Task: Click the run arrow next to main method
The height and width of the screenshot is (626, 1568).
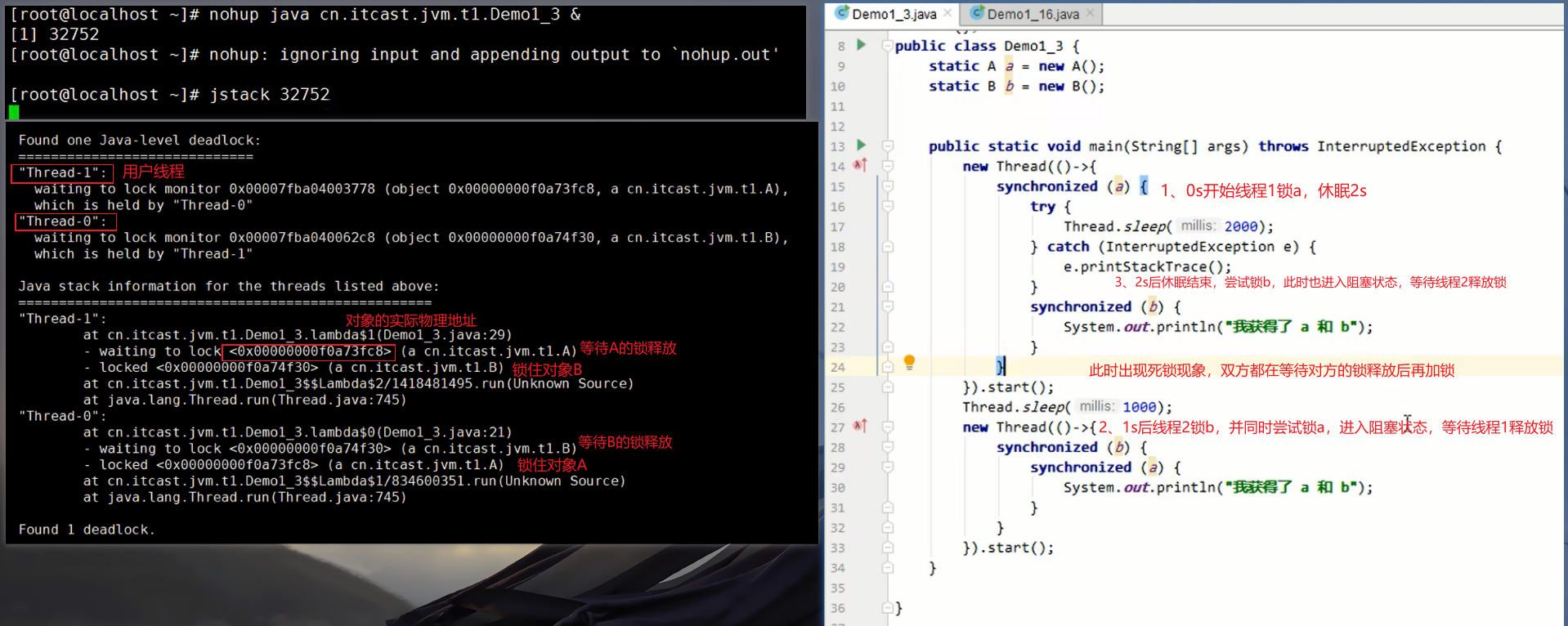Action: tap(861, 145)
